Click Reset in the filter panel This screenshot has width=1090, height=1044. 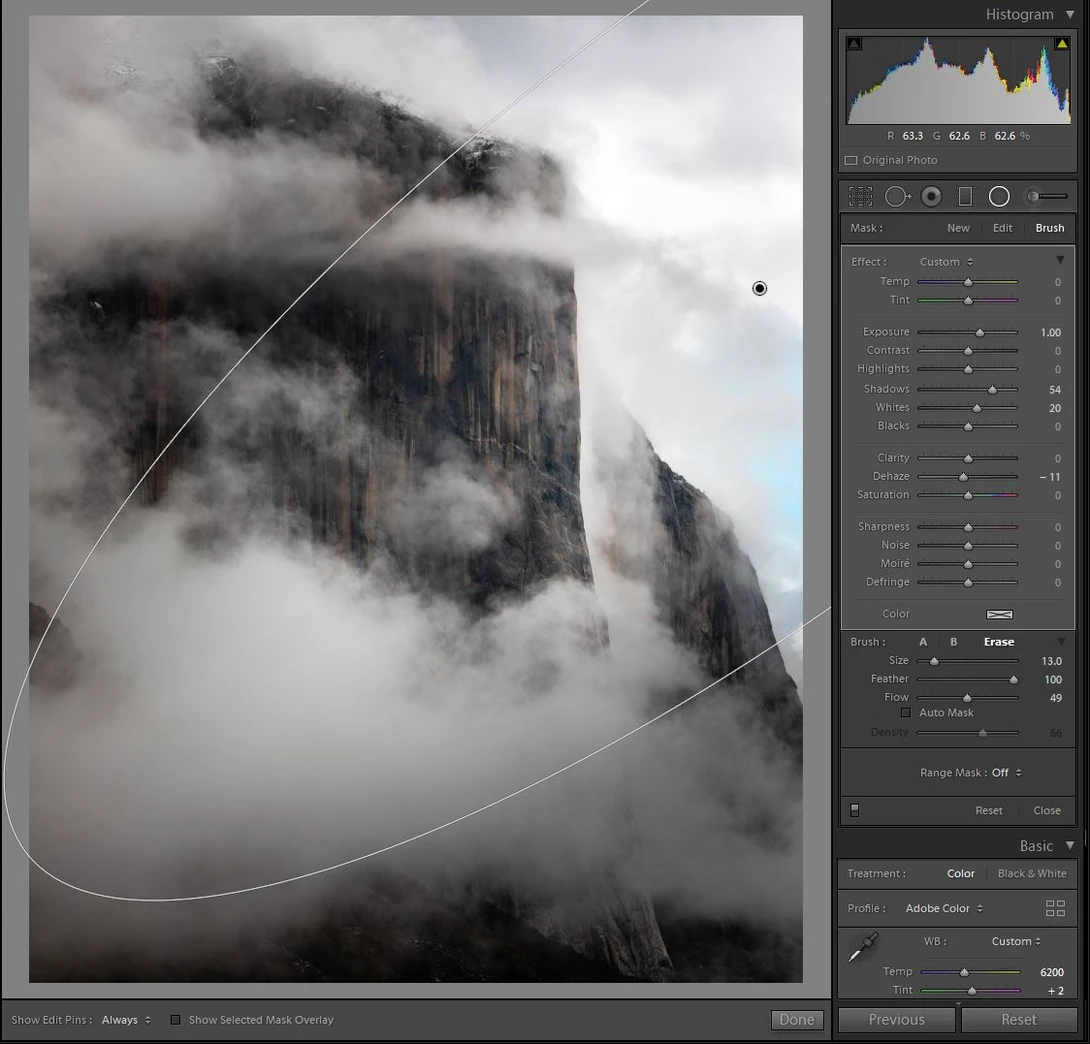(989, 810)
